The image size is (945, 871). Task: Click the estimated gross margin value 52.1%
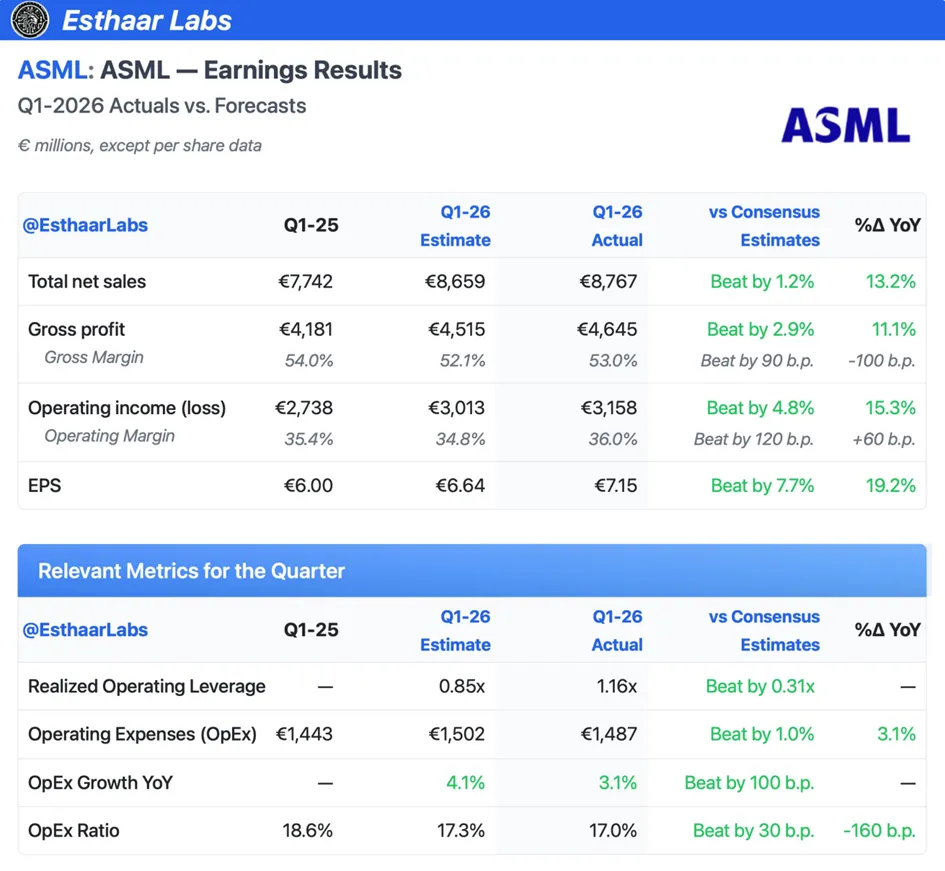point(463,360)
